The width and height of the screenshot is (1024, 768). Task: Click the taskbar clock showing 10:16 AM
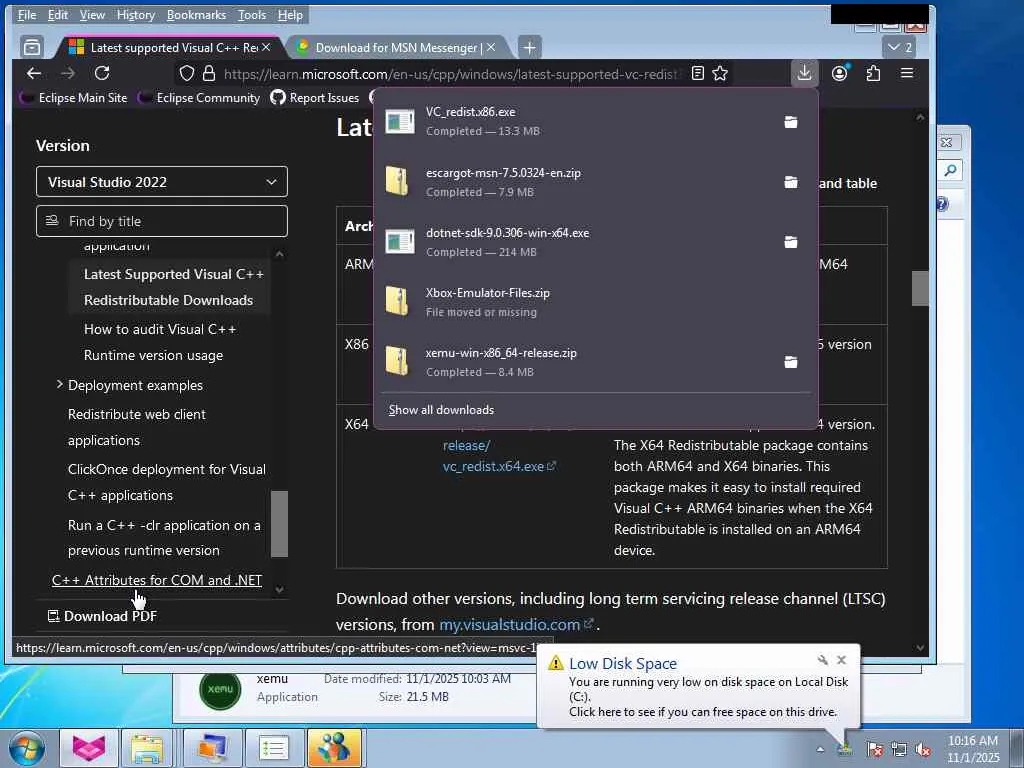click(973, 748)
